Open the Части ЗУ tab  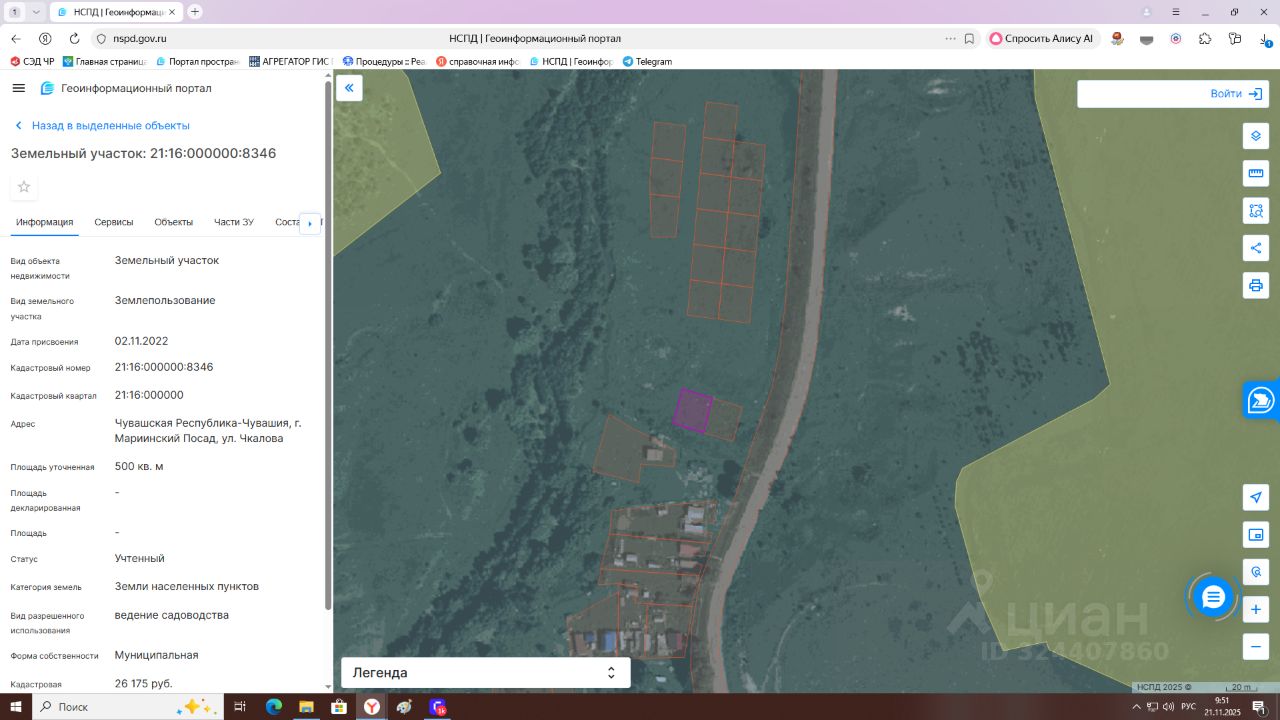(x=233, y=222)
